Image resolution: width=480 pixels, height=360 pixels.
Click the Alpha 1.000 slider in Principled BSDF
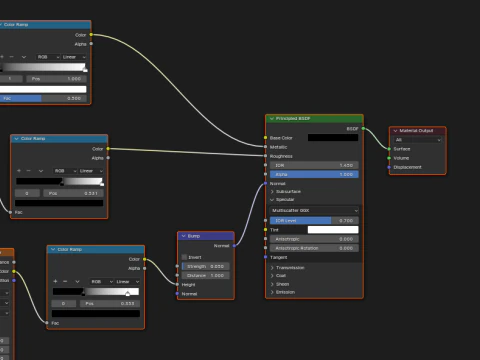tap(314, 174)
